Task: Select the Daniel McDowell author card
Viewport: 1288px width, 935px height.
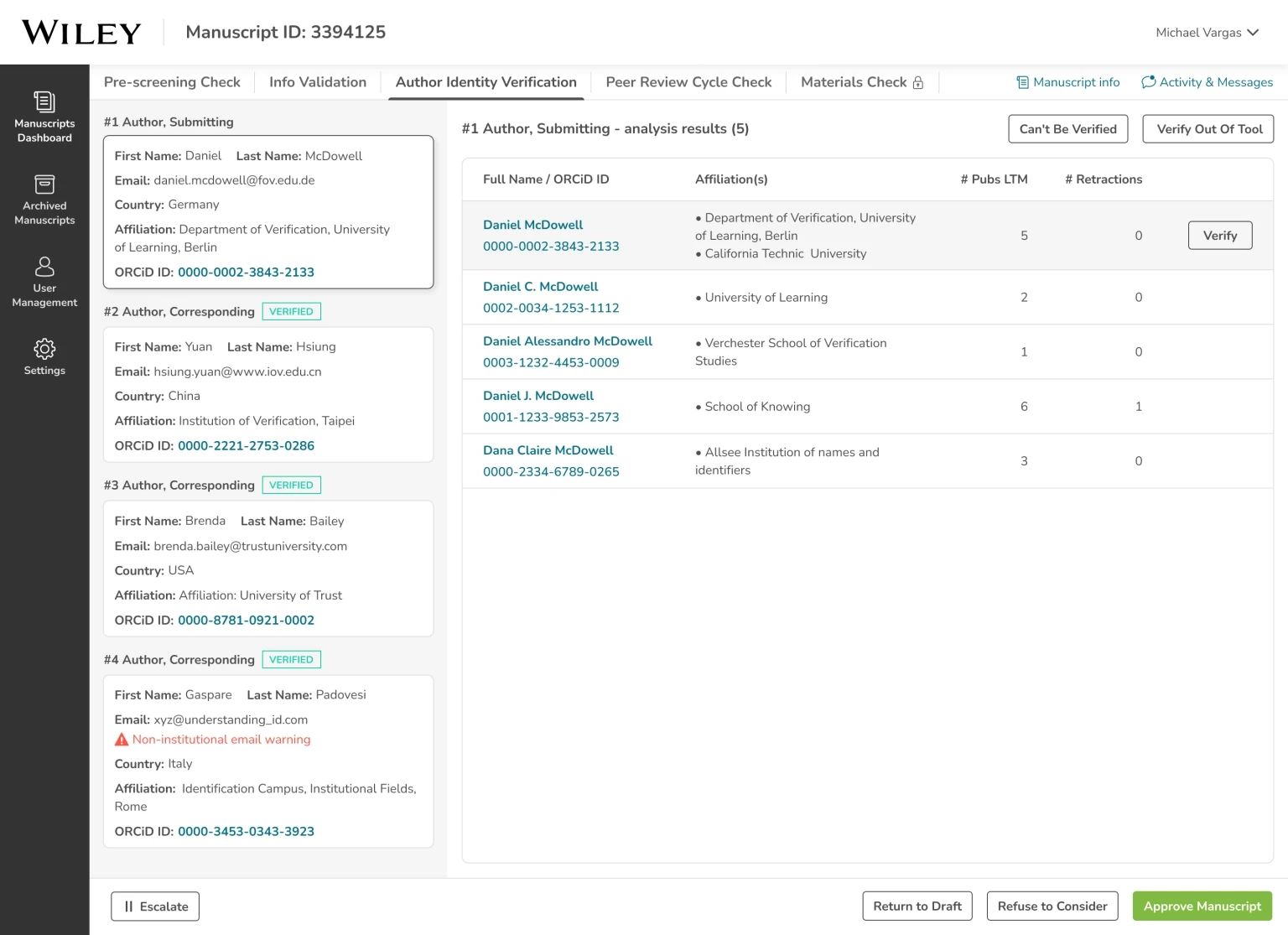Action: tap(268, 212)
